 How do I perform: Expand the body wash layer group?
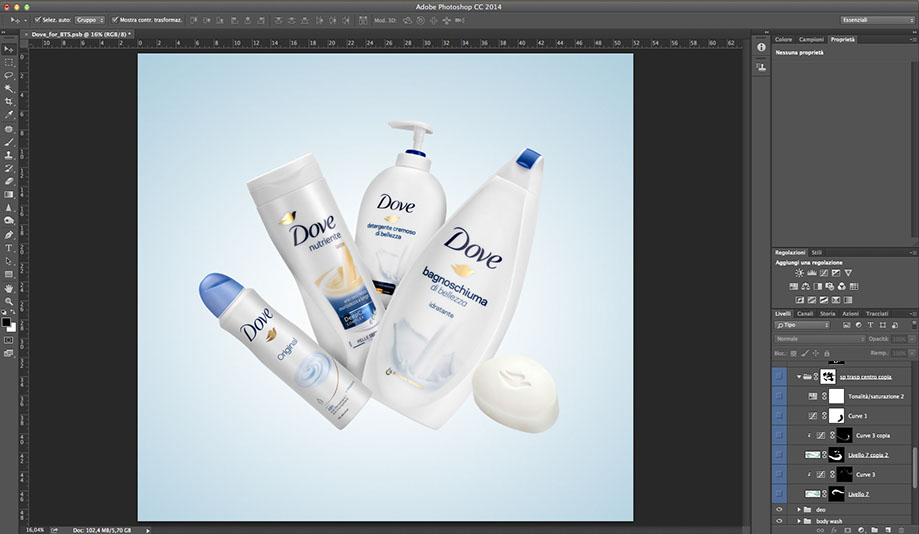(x=799, y=521)
